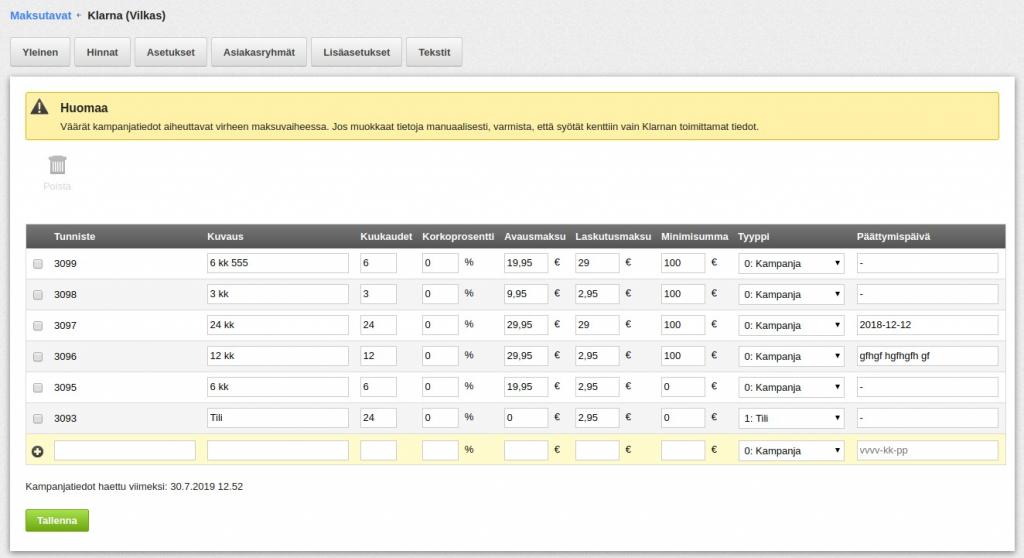Click the Kuvaus field containing 'Tili'

point(278,418)
